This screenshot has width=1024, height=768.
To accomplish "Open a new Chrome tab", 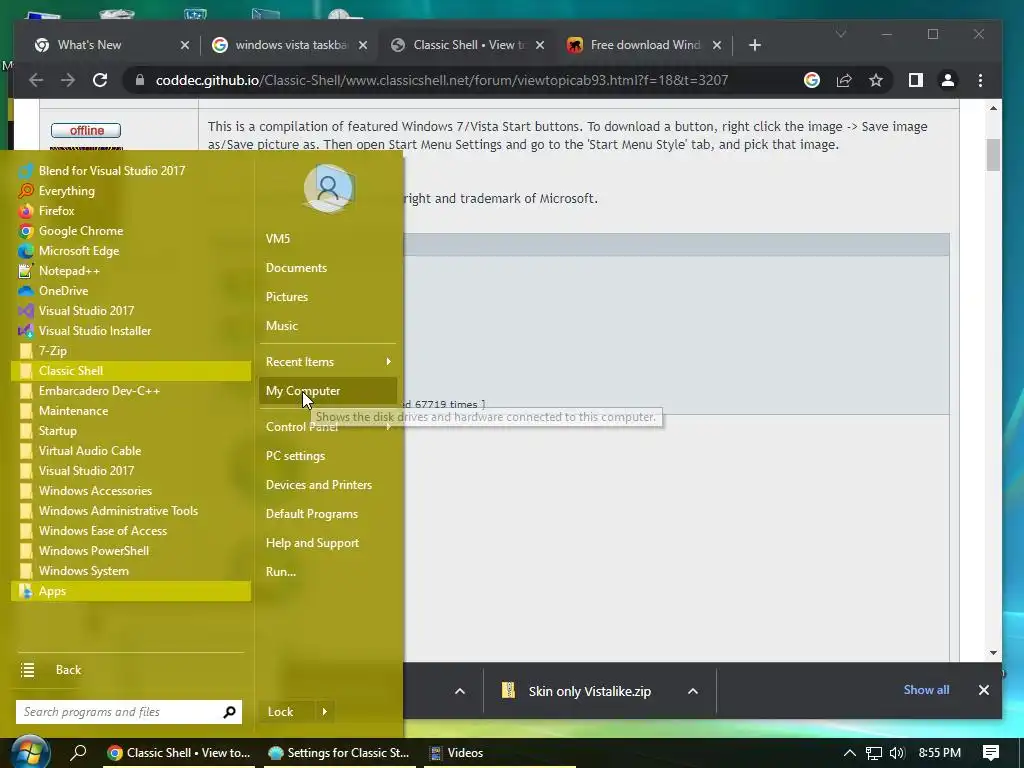I will [755, 45].
